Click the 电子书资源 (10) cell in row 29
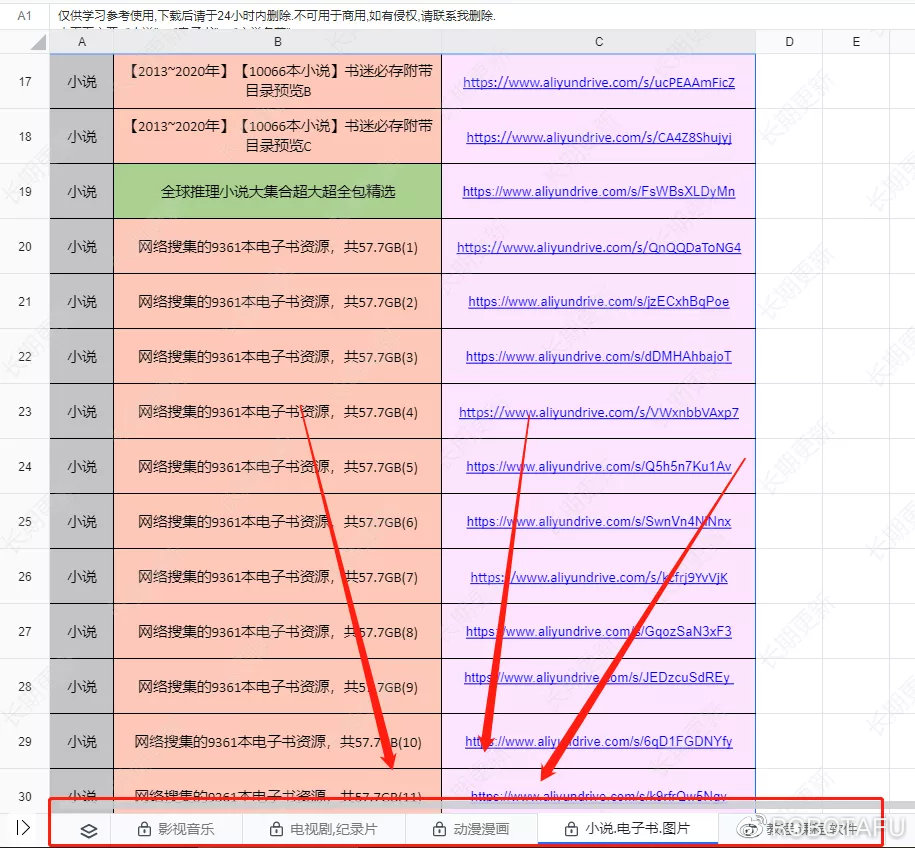 278,741
